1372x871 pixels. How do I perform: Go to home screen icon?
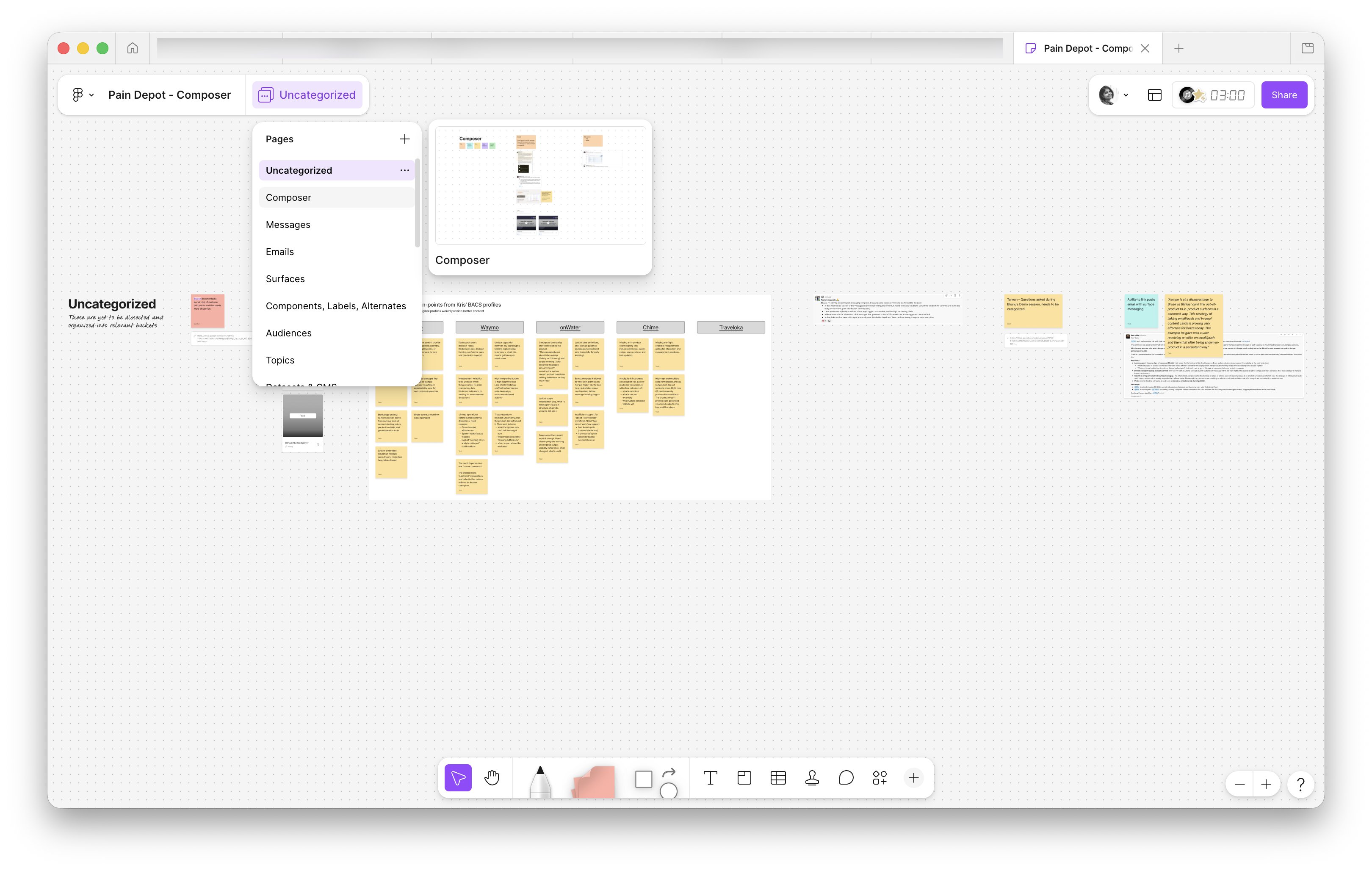point(132,48)
